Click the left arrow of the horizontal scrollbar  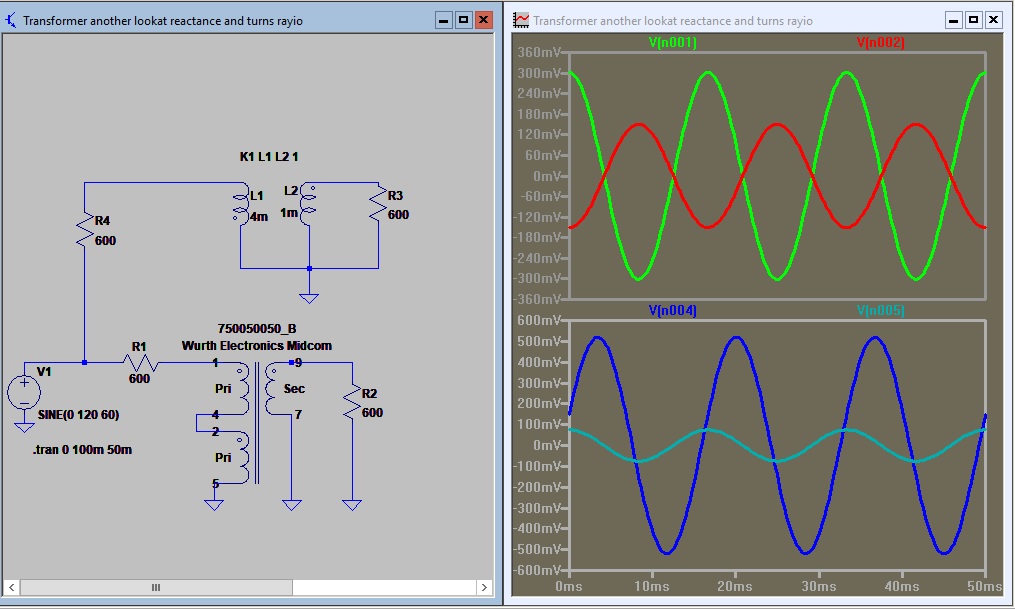[10, 589]
